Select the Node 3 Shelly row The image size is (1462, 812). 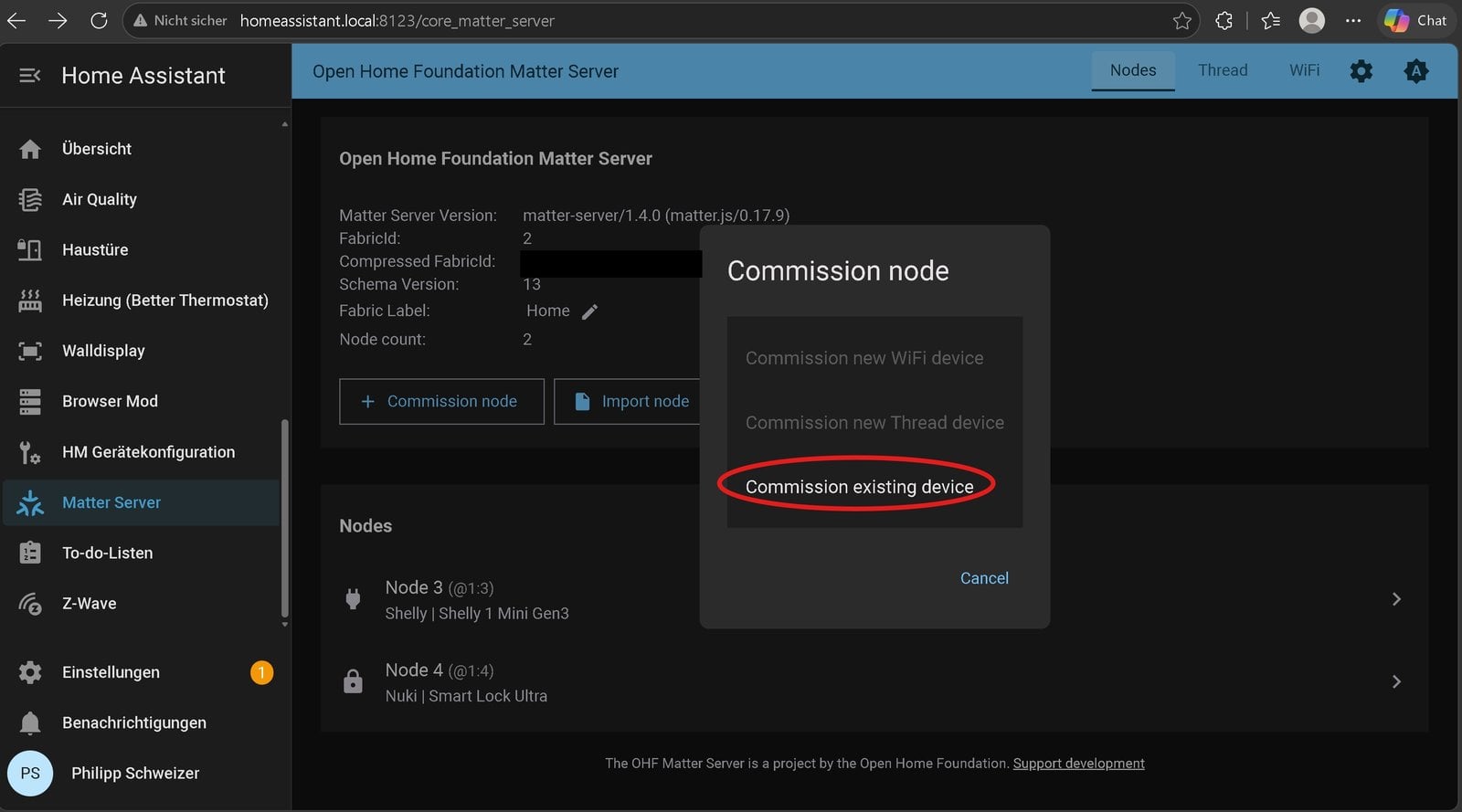pos(874,599)
